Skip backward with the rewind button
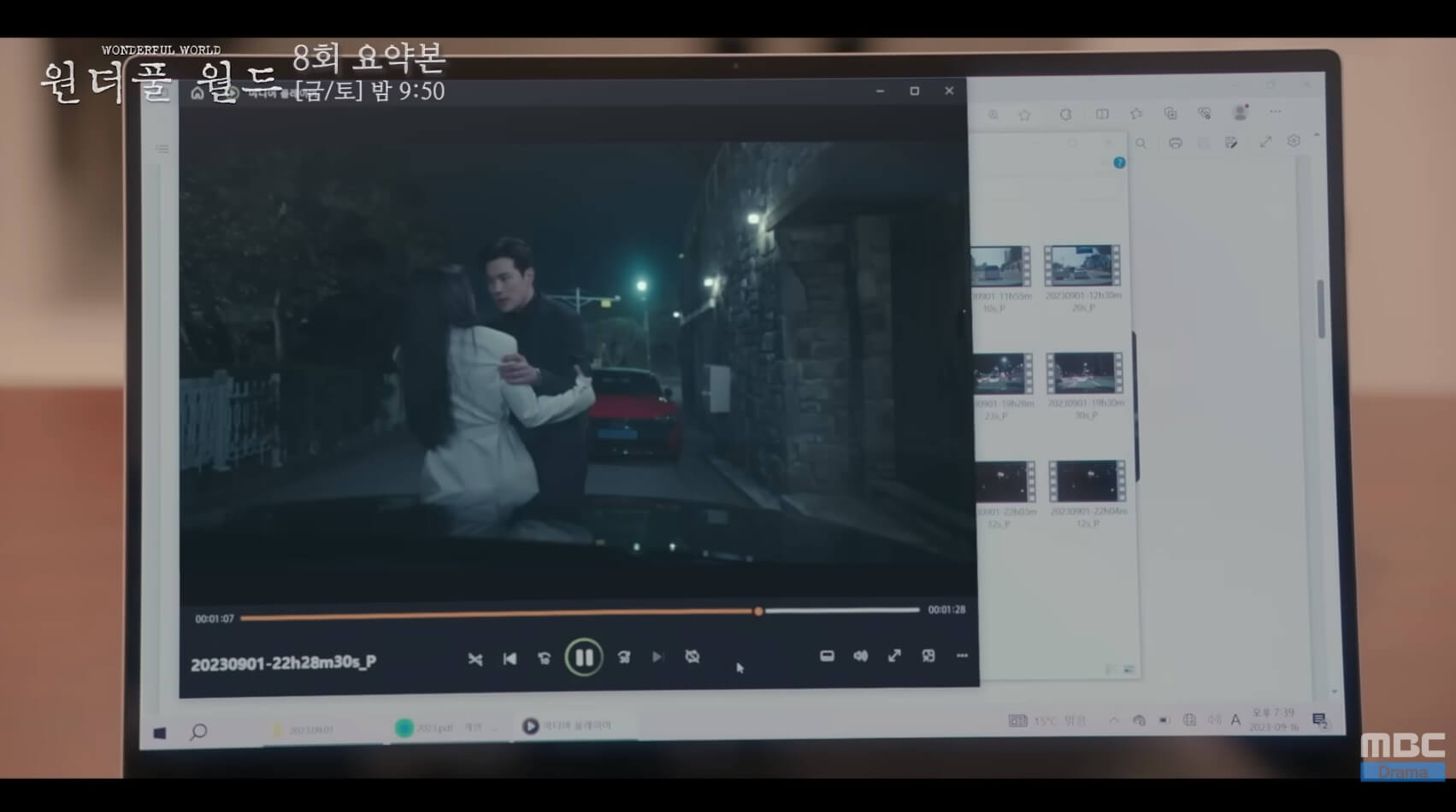 click(x=544, y=658)
